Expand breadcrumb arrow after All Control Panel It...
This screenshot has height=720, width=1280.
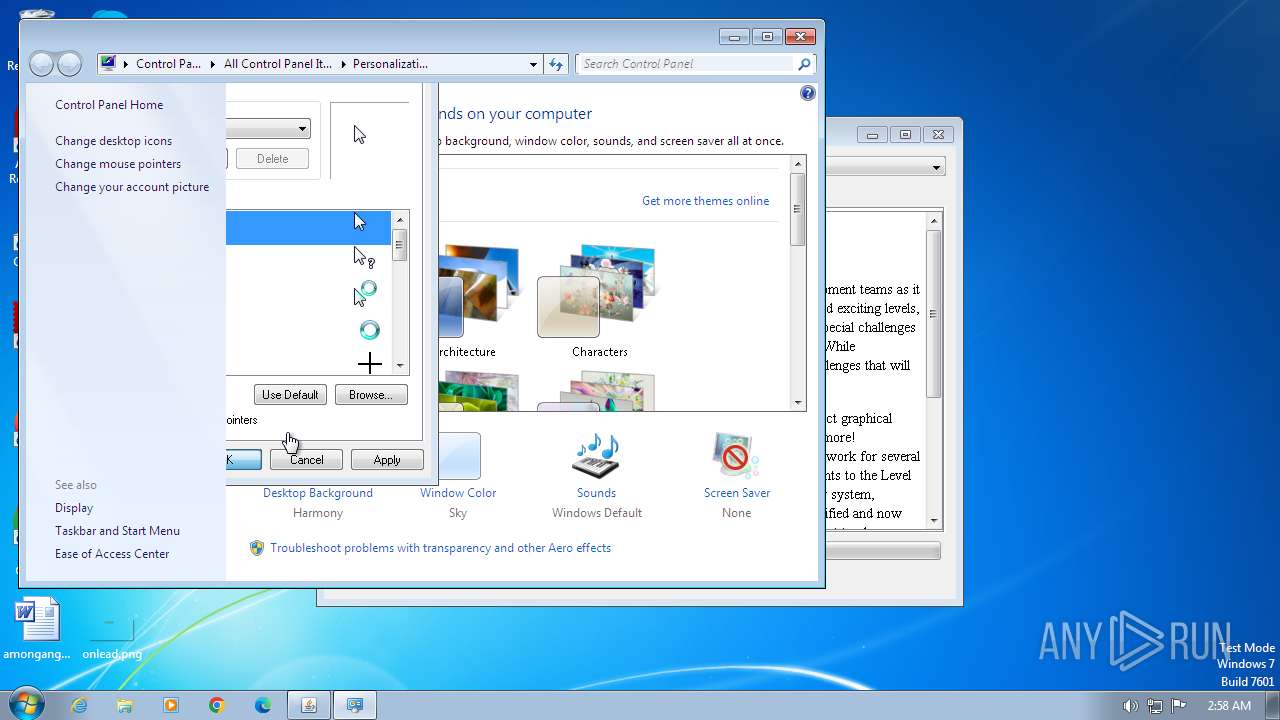point(342,64)
